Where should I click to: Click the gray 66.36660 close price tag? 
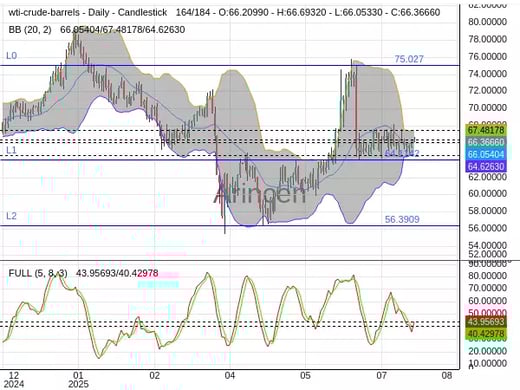pyautogui.click(x=486, y=142)
